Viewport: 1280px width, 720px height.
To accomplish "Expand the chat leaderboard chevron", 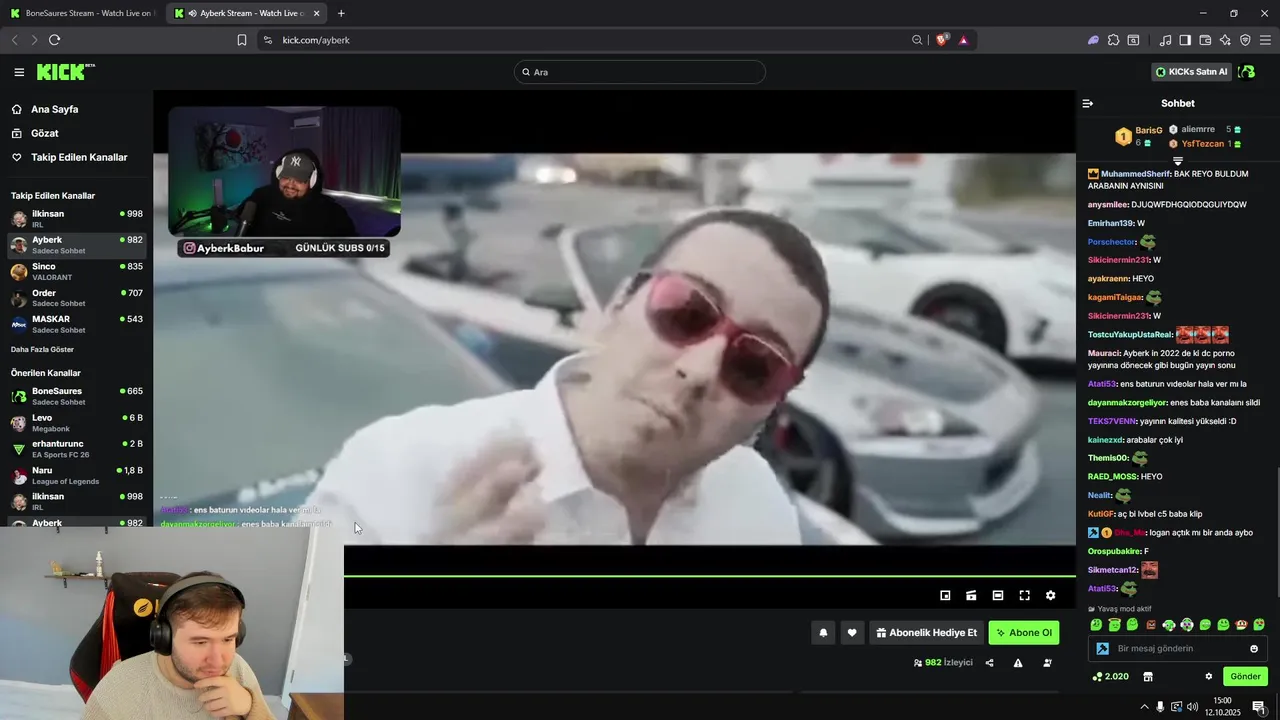I will click(1177, 160).
